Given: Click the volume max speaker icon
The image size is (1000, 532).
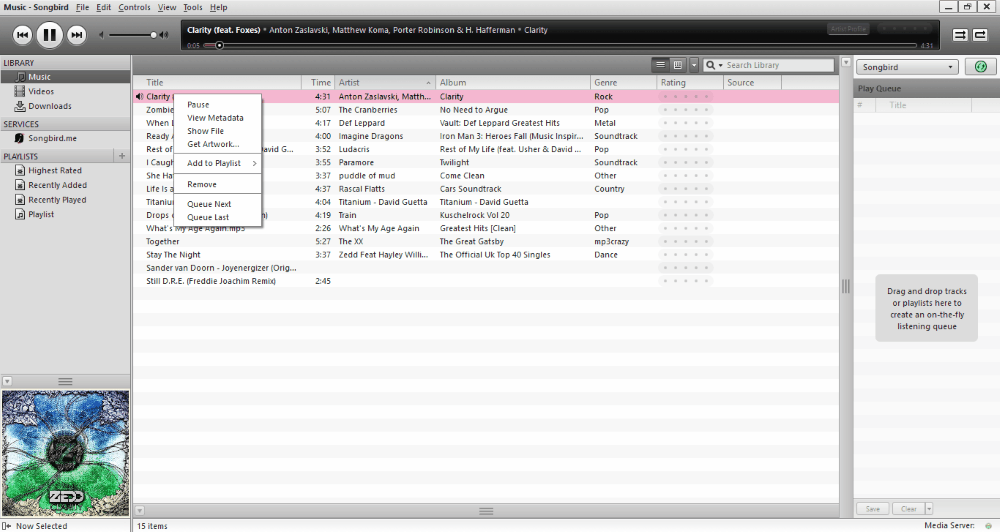Looking at the screenshot, I should (164, 35).
